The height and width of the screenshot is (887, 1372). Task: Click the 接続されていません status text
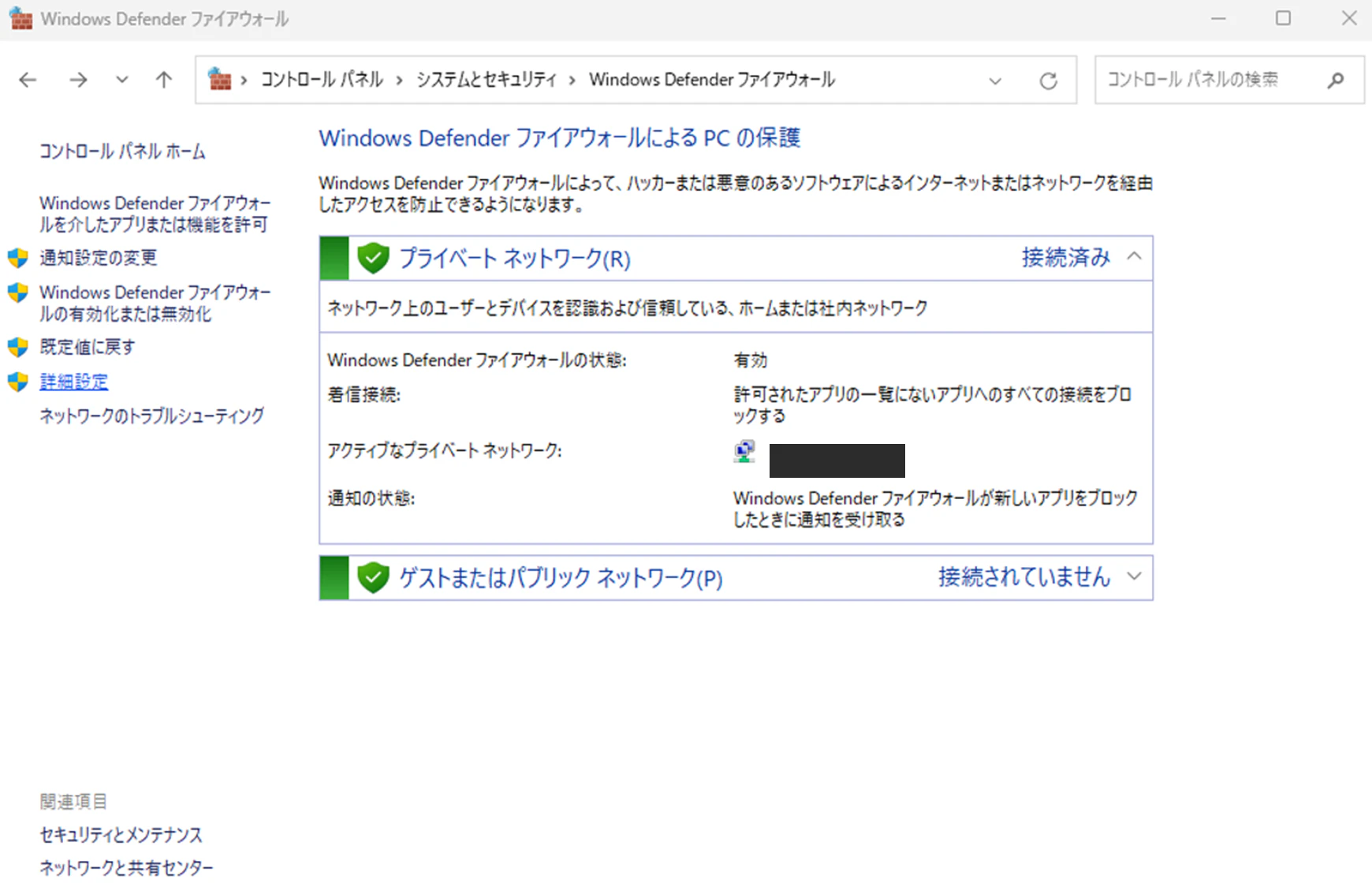pos(1024,577)
